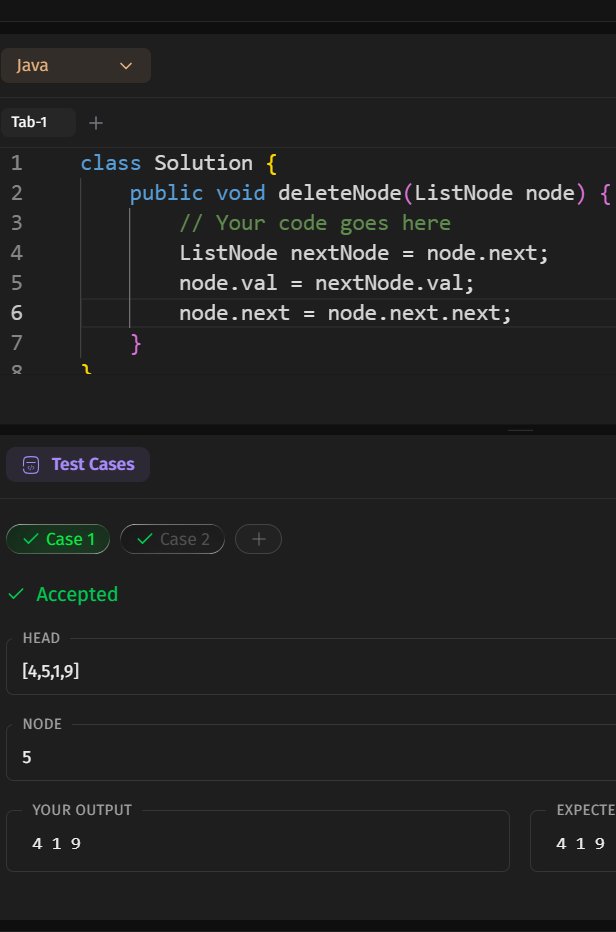Add a new editor tab with the plus icon
616x932 pixels.
(95, 123)
